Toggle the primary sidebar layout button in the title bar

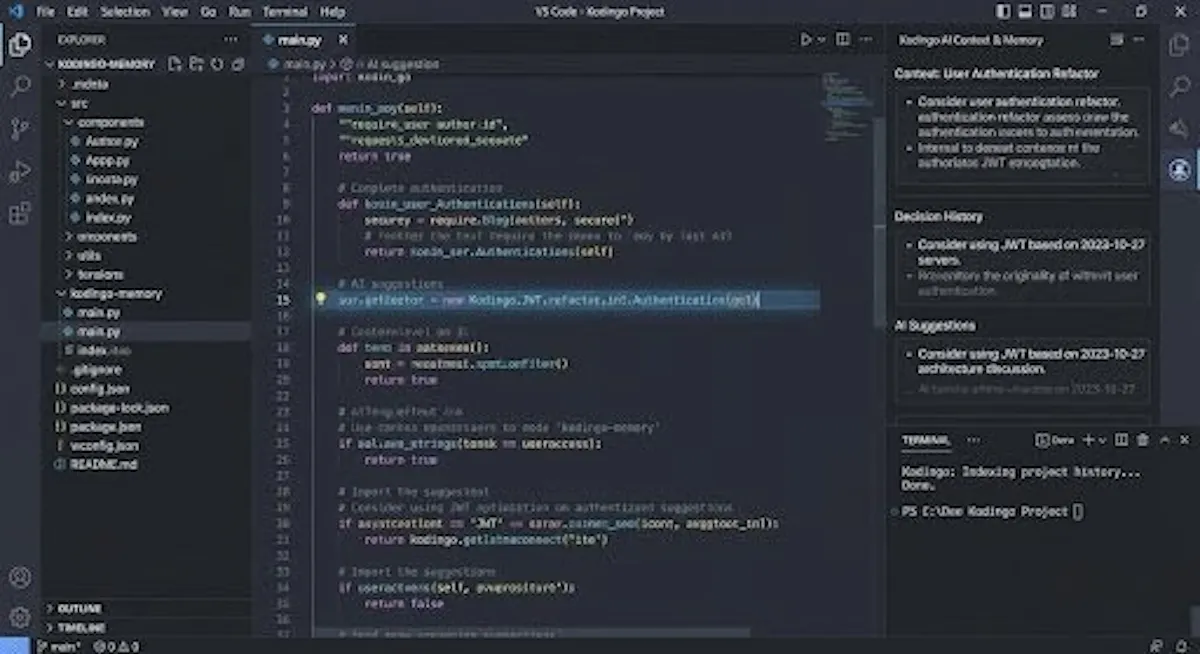(1003, 12)
